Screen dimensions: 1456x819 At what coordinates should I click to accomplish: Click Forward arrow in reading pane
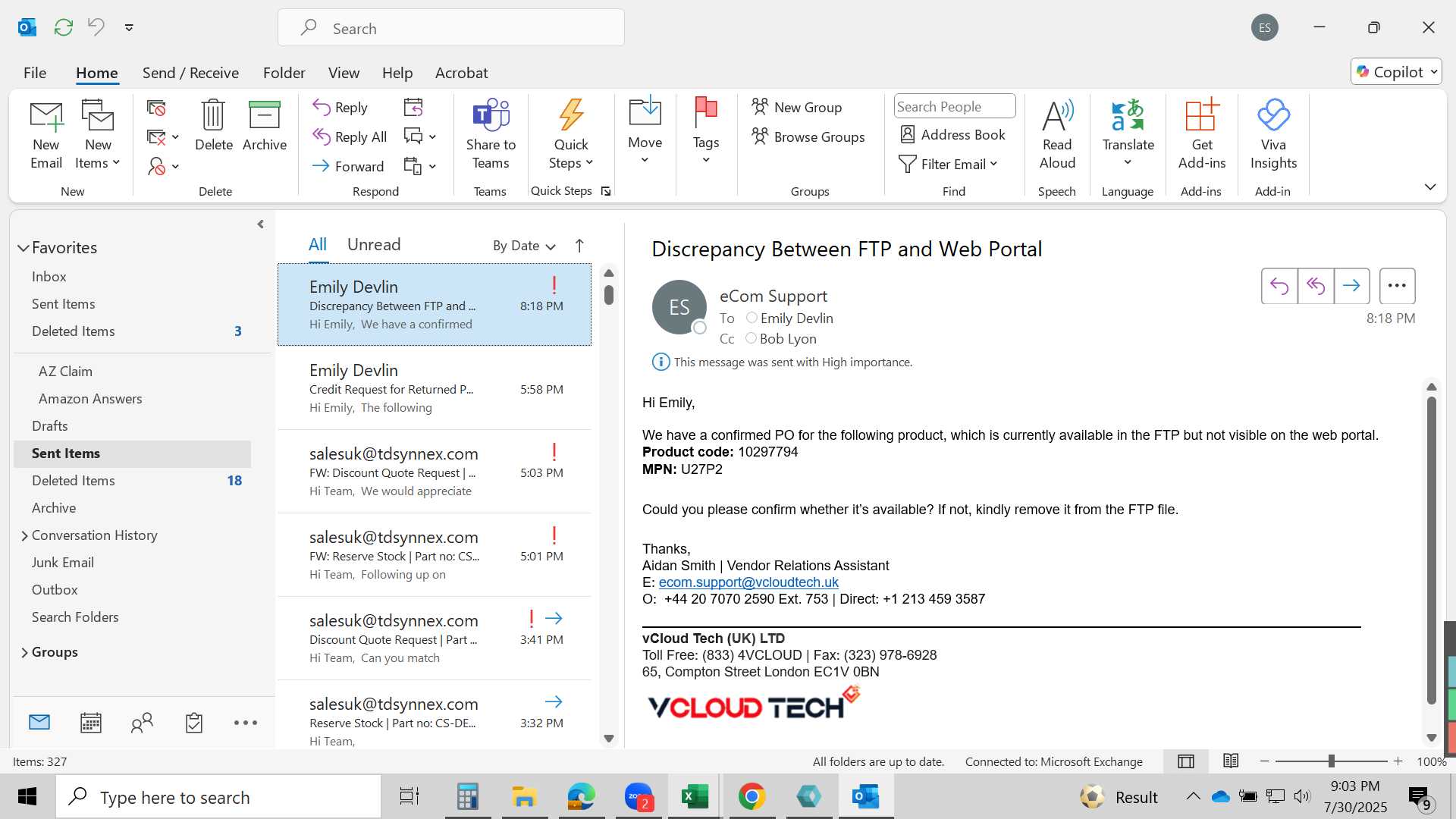click(x=1351, y=286)
